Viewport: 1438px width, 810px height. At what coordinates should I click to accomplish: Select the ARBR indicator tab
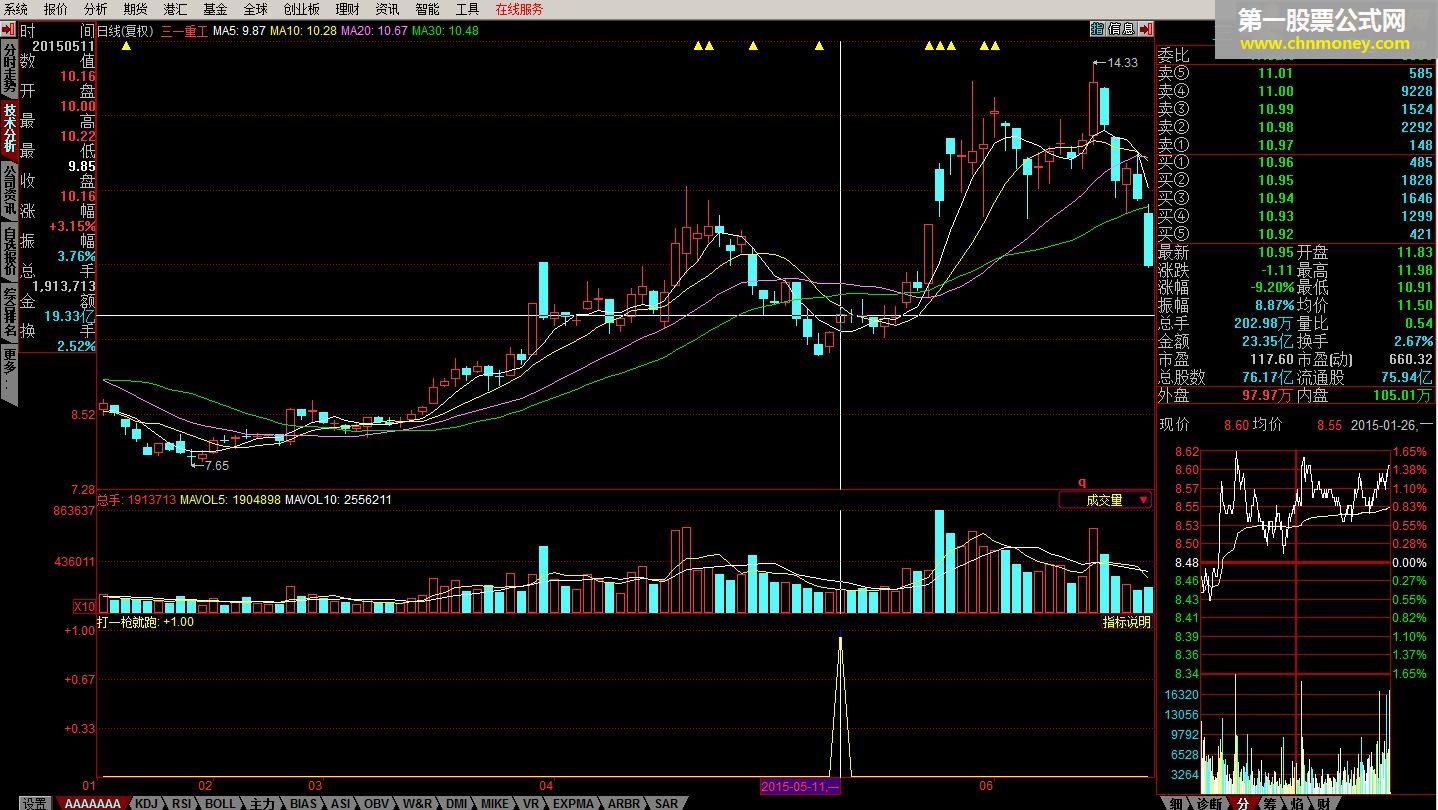point(624,803)
